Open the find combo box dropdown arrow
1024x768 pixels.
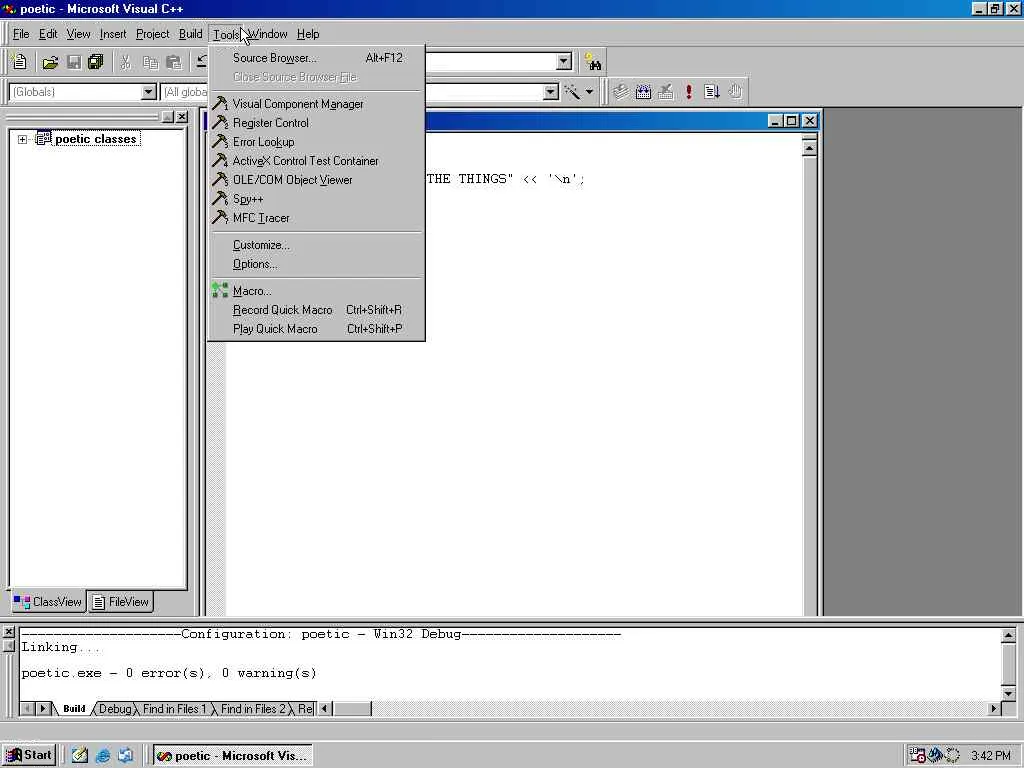[x=564, y=62]
